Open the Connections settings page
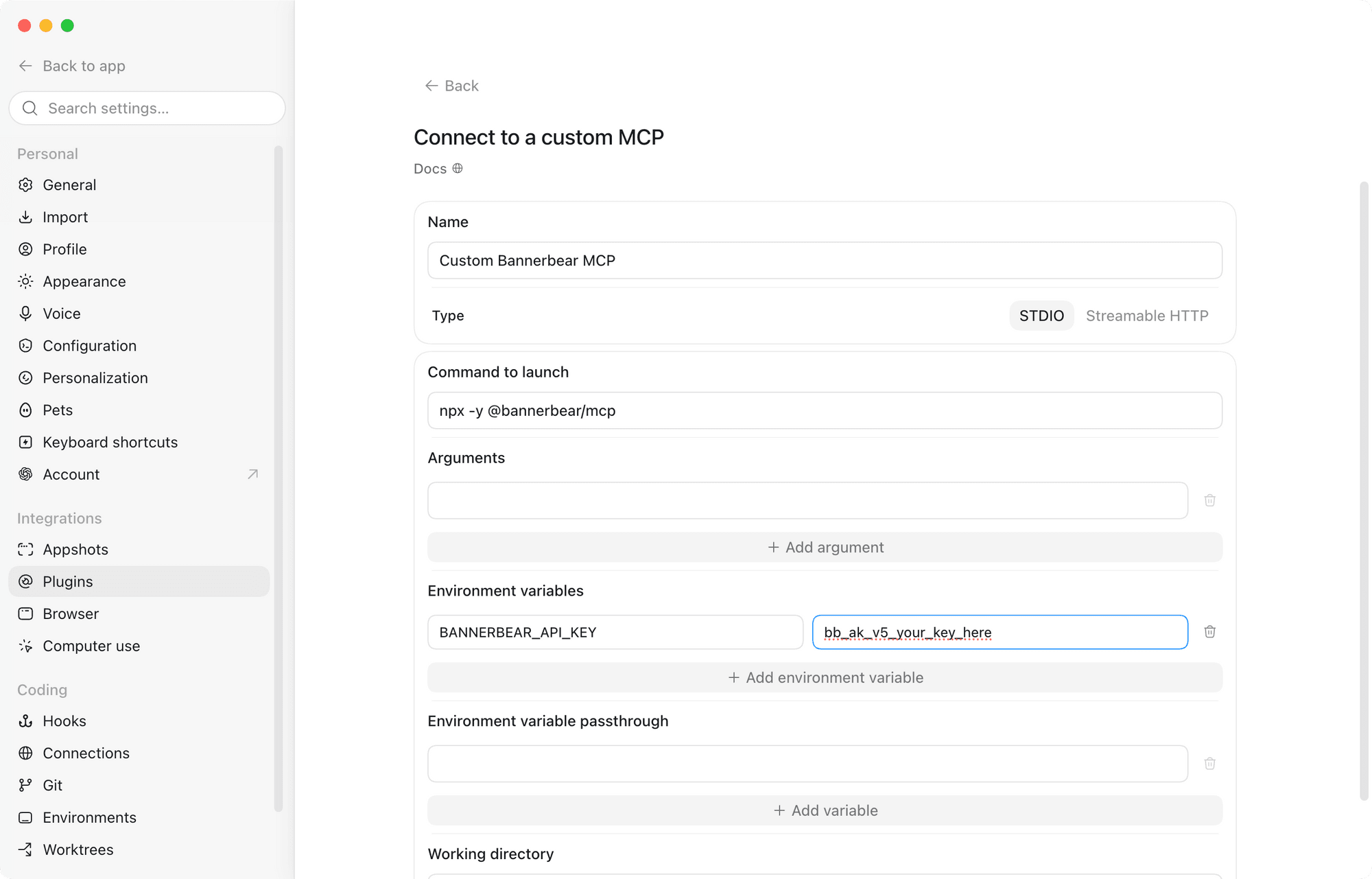The height and width of the screenshot is (879, 1372). point(139,753)
